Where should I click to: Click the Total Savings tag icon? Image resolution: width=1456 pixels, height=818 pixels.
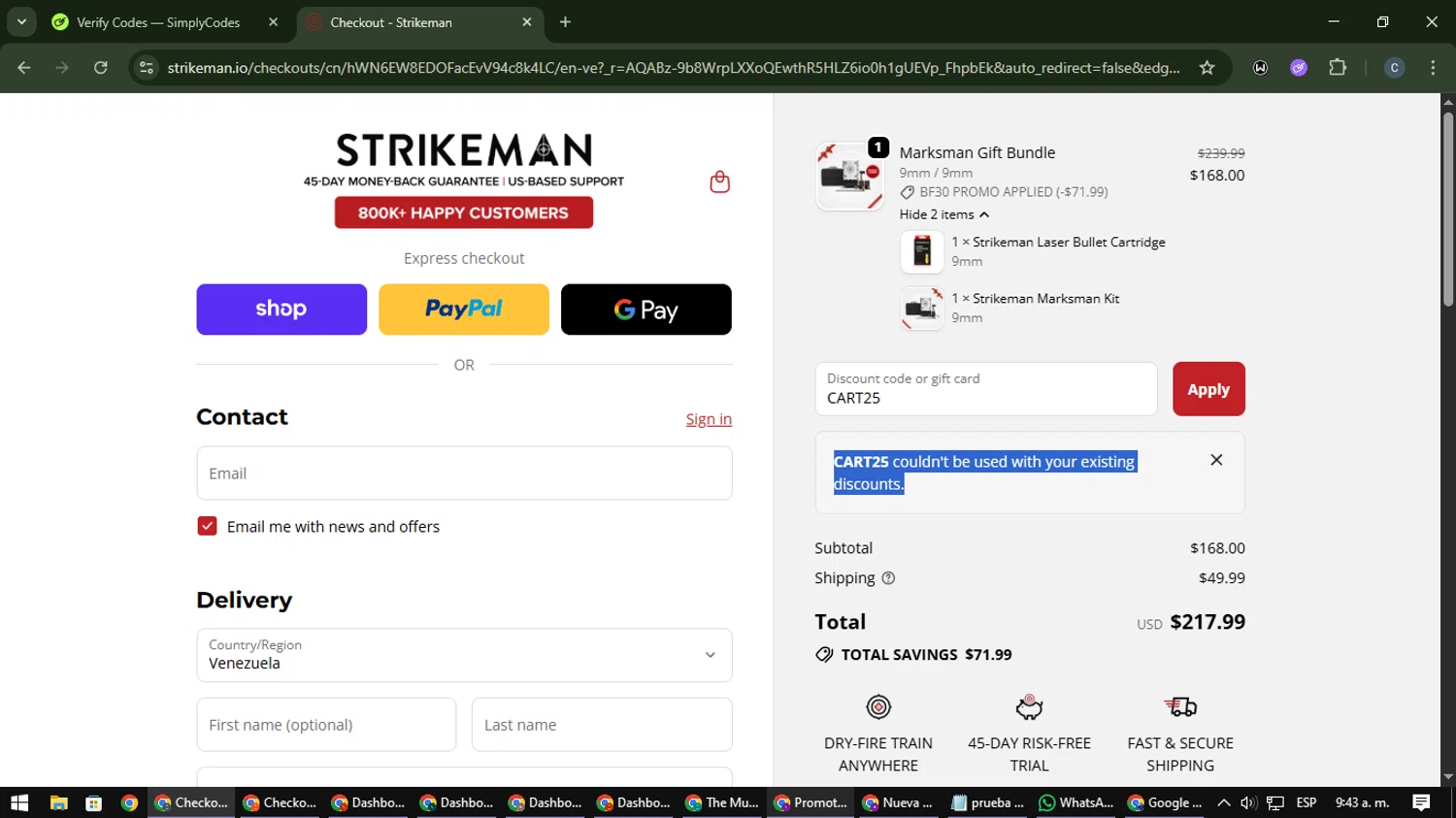click(x=824, y=655)
